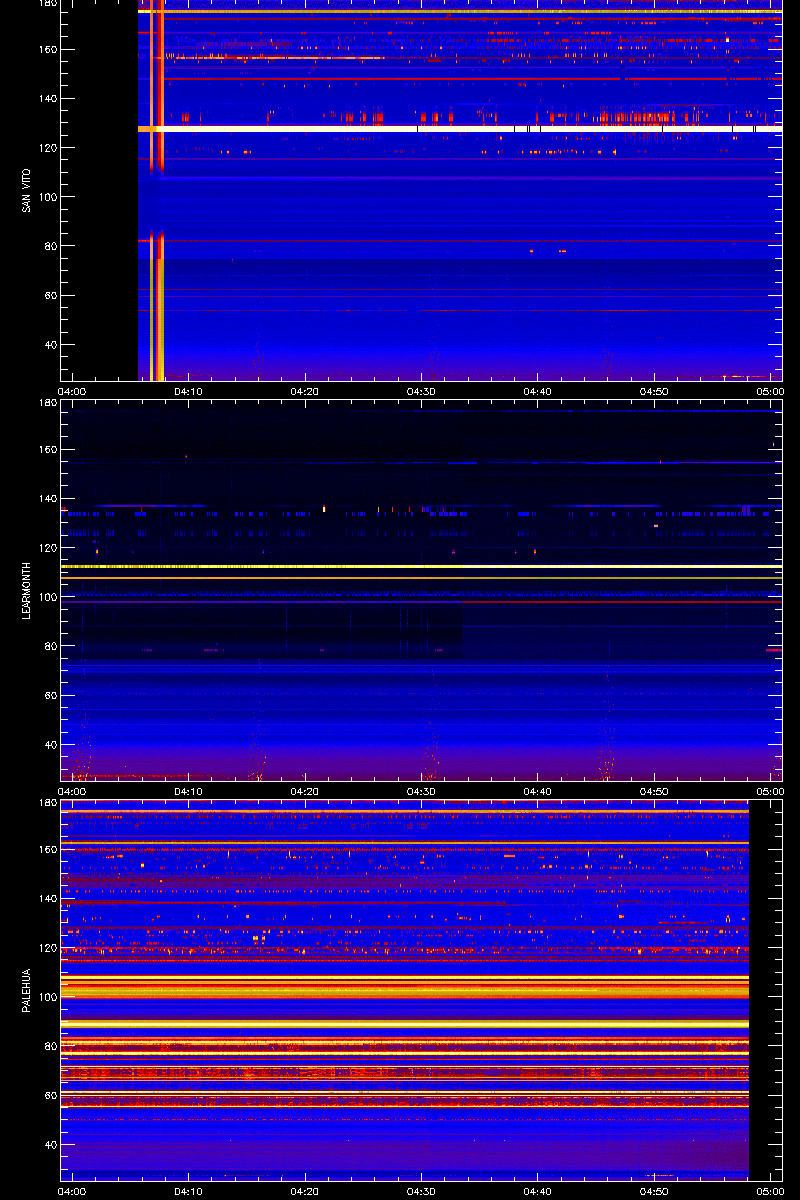
Task: Choose 04:00 time label under Palehua plot
Action: pos(73,1191)
